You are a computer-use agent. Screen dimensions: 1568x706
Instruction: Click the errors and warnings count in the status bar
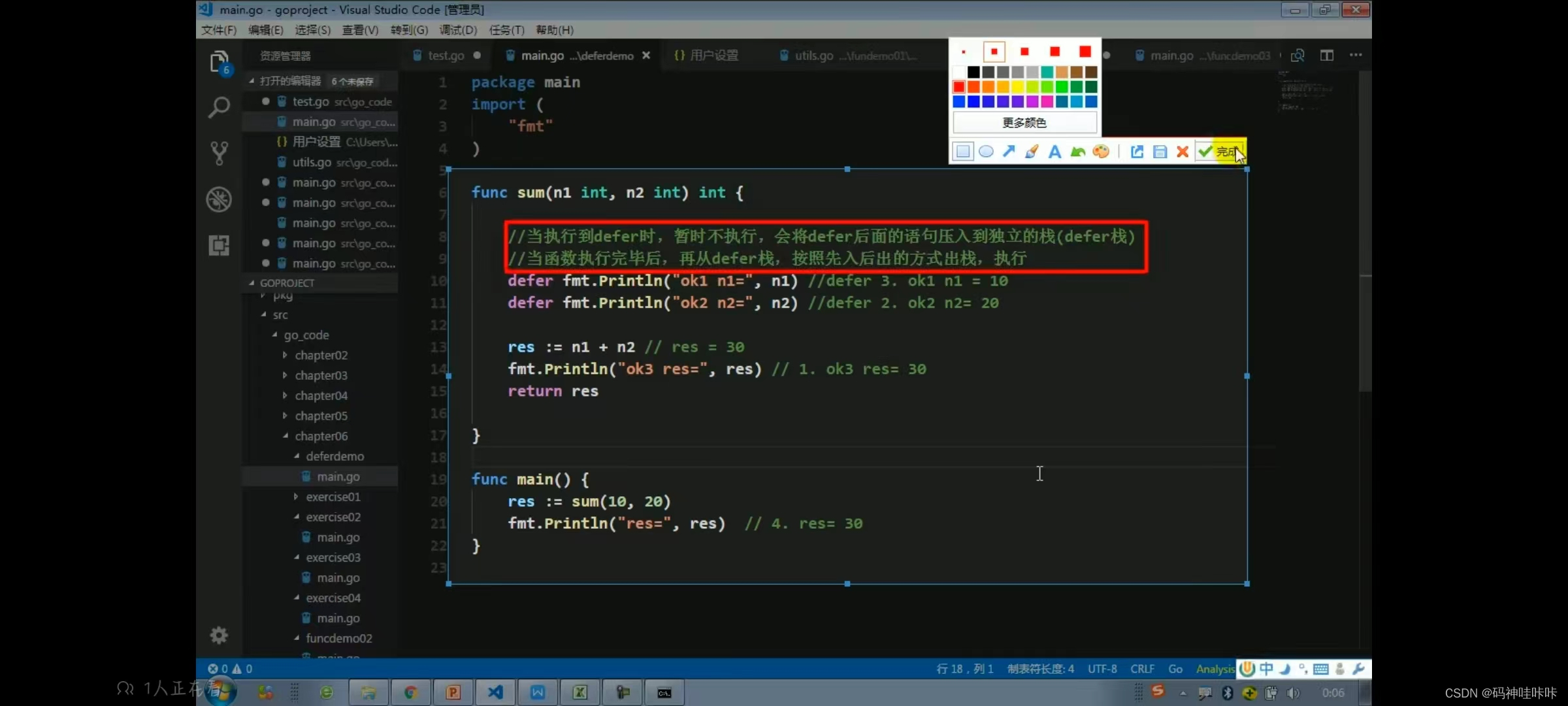click(x=230, y=669)
